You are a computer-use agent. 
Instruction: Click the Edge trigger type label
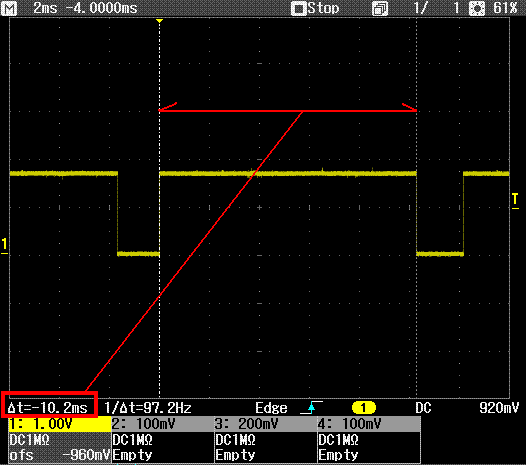click(x=271, y=408)
